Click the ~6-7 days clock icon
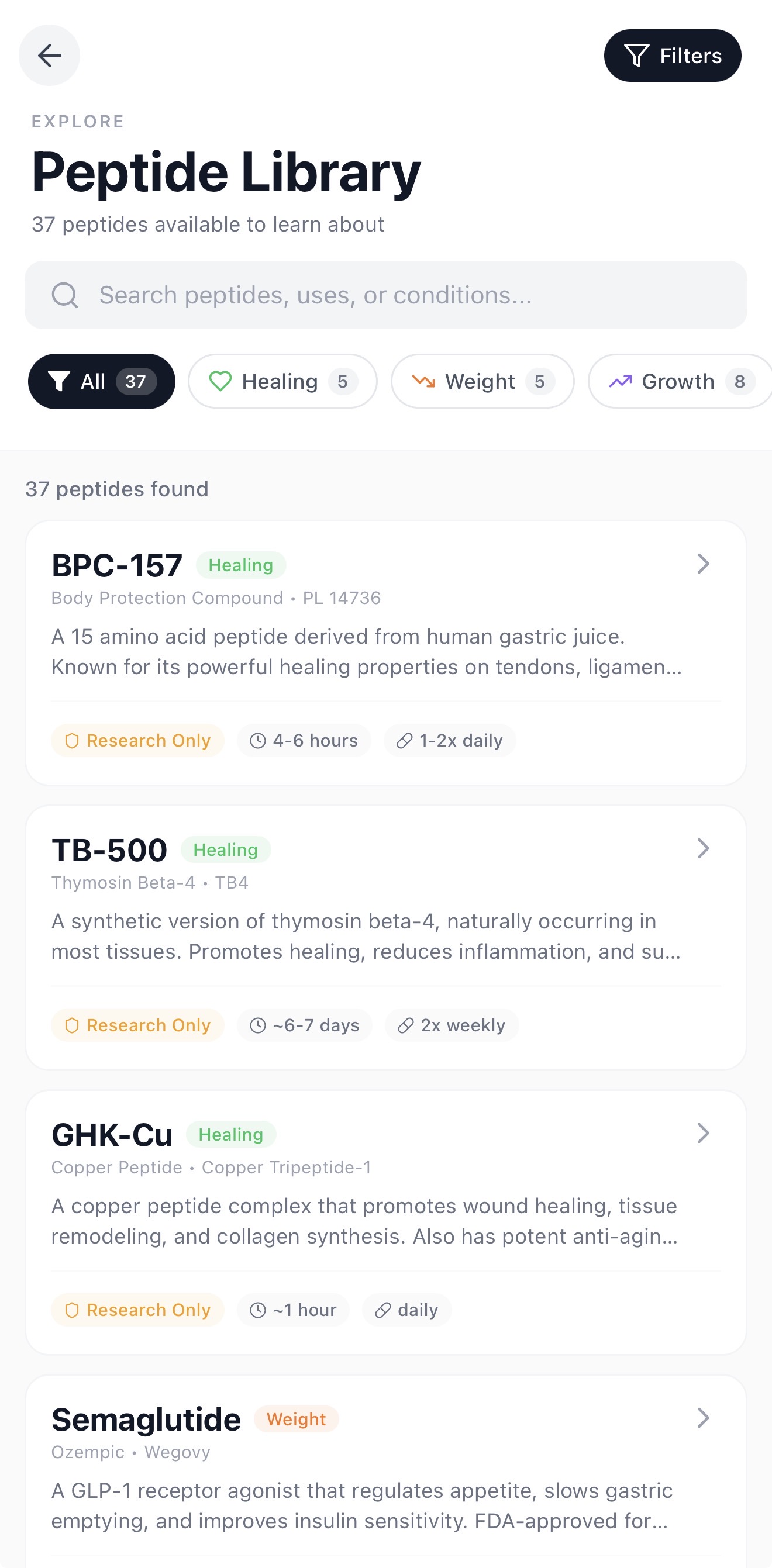 point(258,1025)
